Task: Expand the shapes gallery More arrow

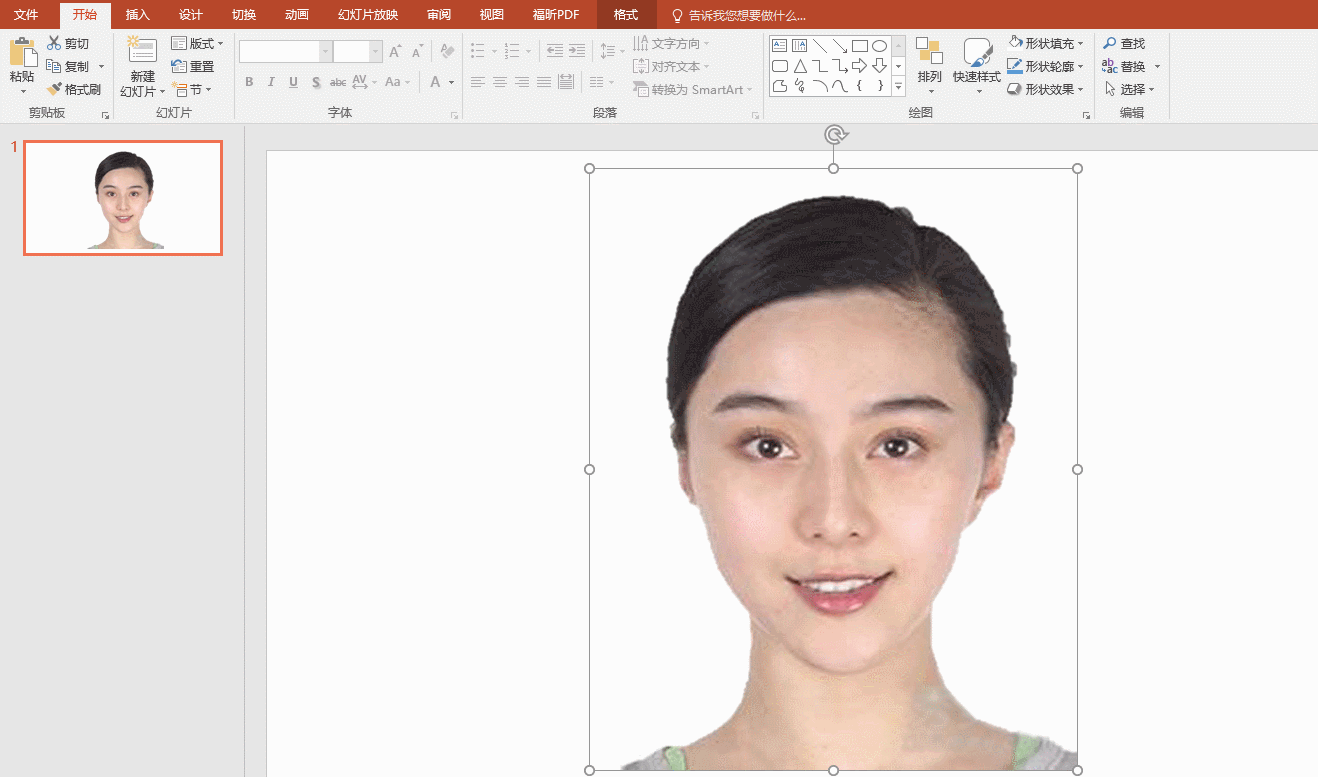Action: 898,88
